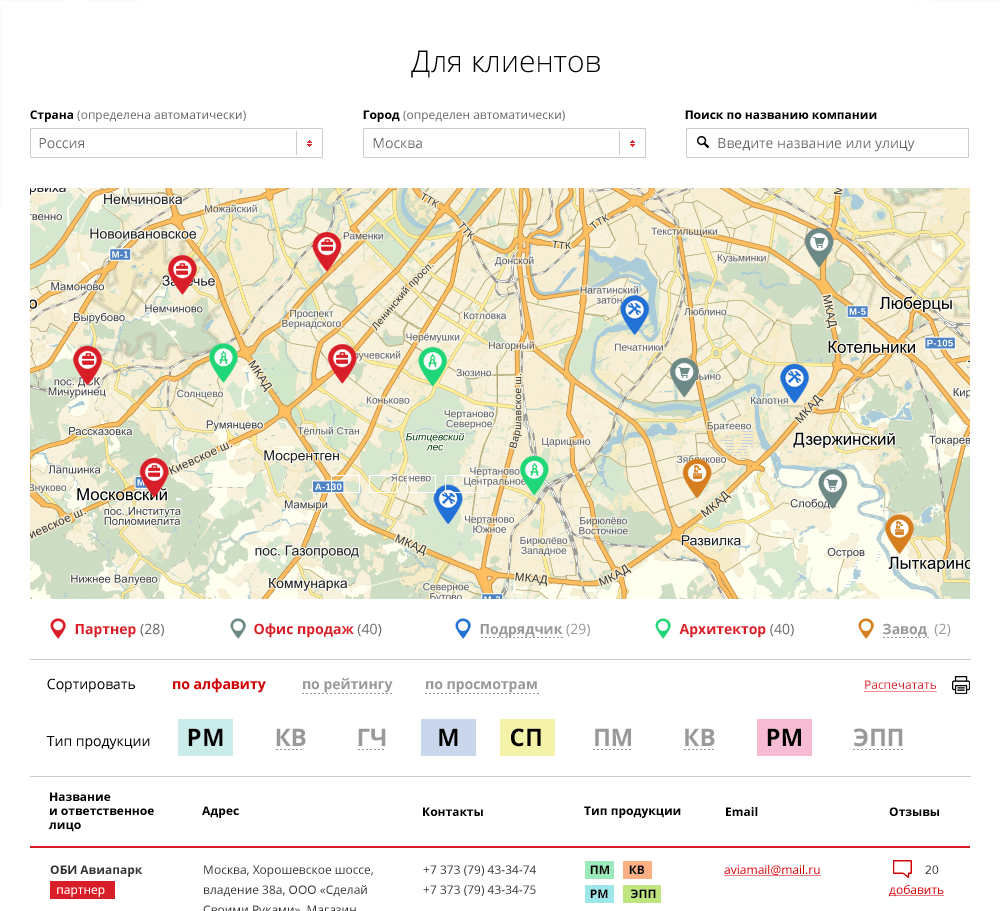Select the yellow СП product type swatch
1000x911 pixels.
pos(527,738)
